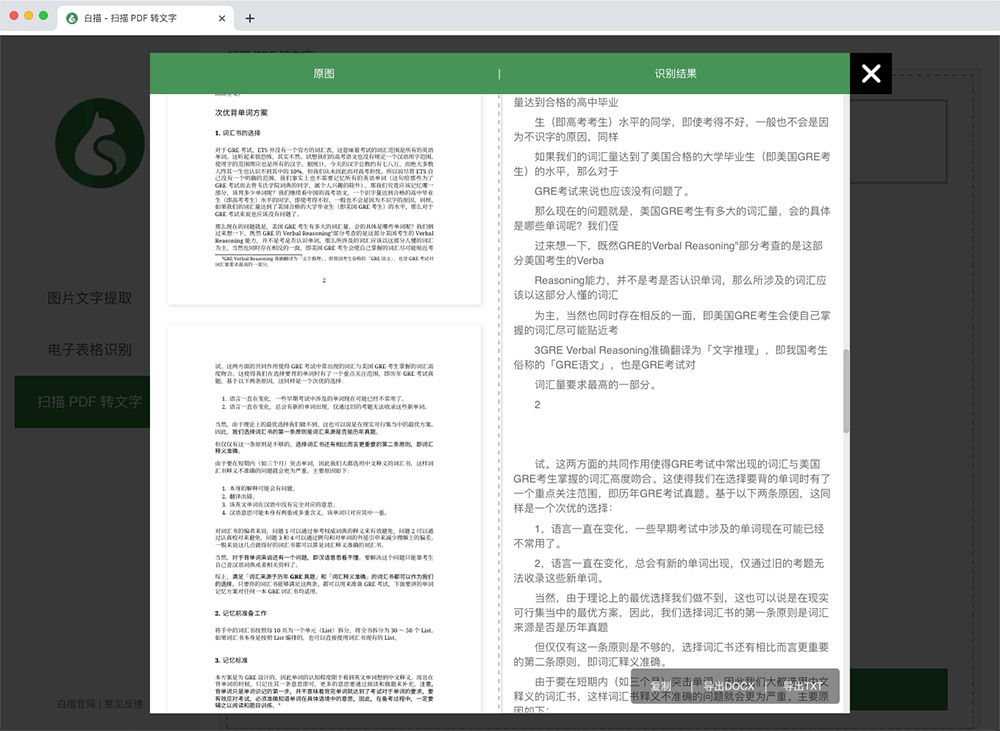Click the 白描官网 link
The width and height of the screenshot is (1000, 731).
(x=76, y=704)
